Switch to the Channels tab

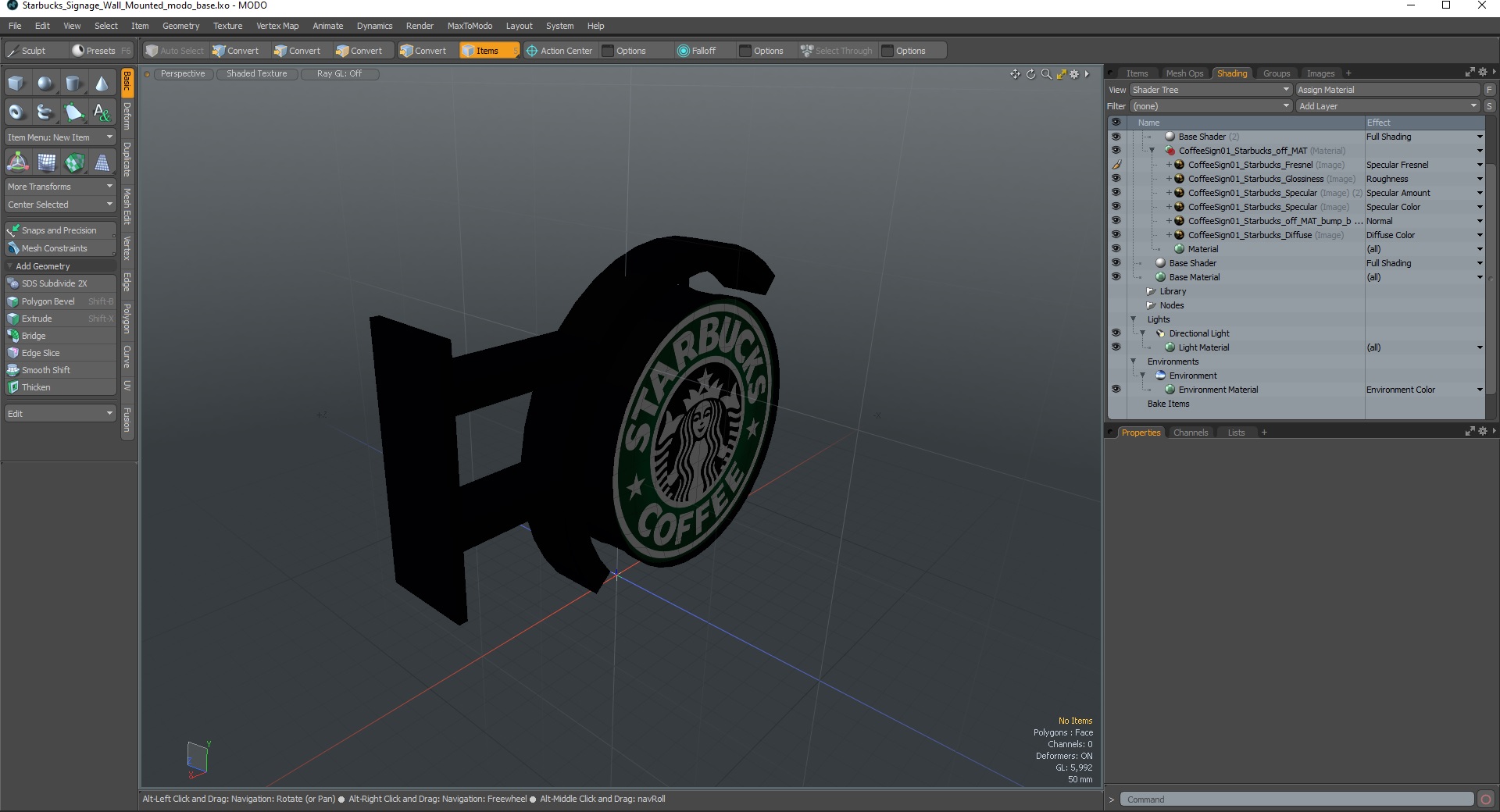pos(1191,433)
